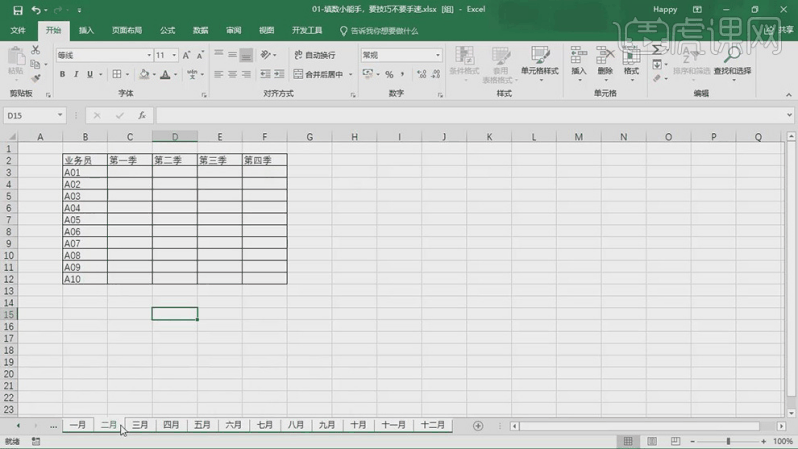Open the accounting number format icon
The height and width of the screenshot is (449, 798).
368,74
